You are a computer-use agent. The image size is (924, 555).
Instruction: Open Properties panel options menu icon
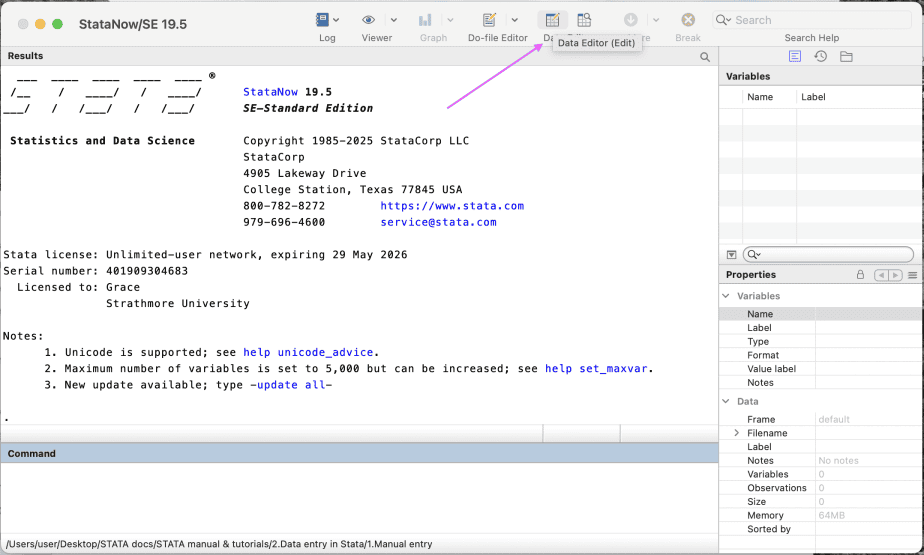click(913, 275)
